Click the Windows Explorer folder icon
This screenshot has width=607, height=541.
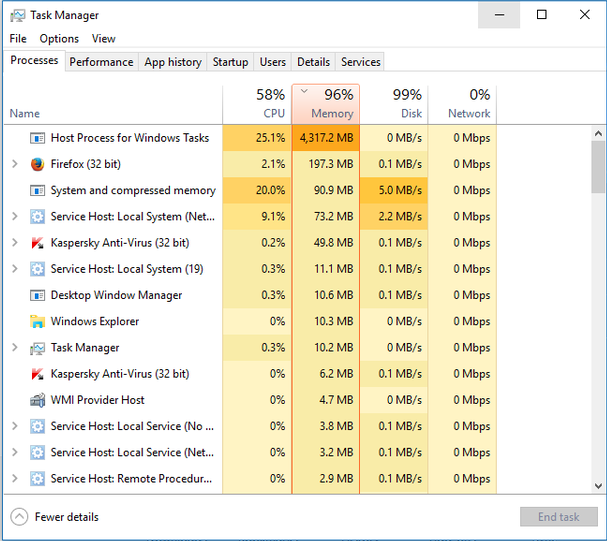[x=38, y=322]
